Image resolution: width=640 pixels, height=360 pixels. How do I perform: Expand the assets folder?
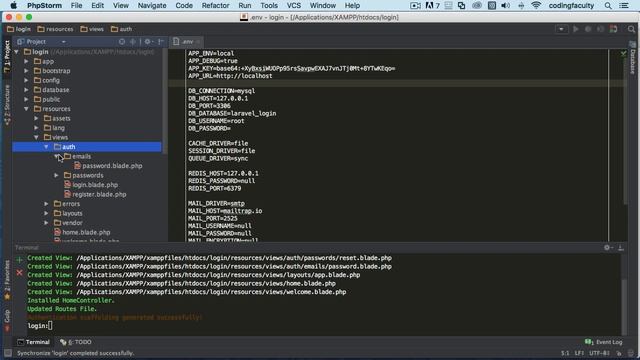coord(36,118)
